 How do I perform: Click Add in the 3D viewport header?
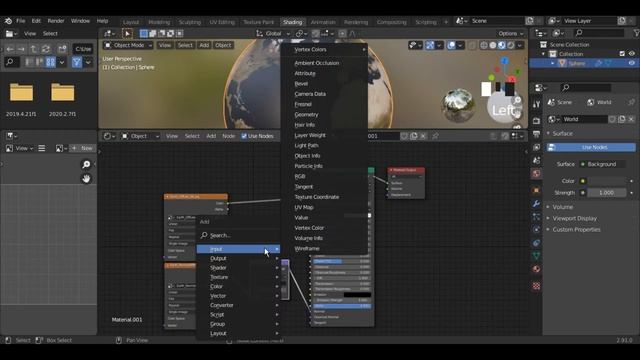pyautogui.click(x=204, y=45)
